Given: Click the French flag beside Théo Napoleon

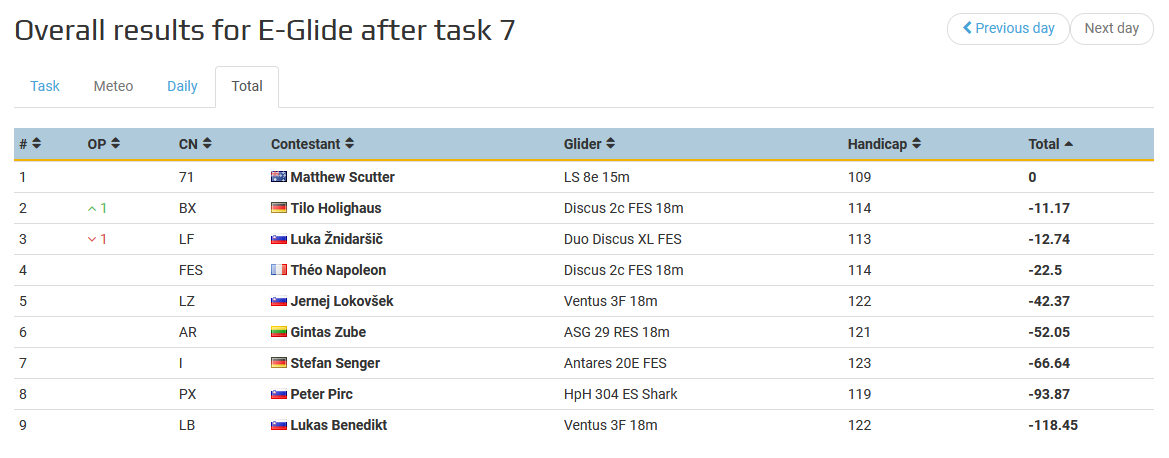Looking at the screenshot, I should click(279, 270).
